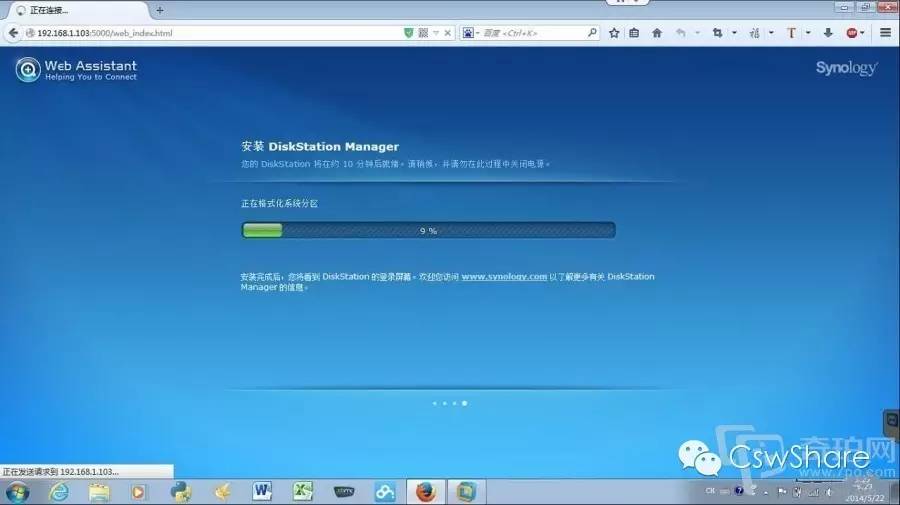Click the QR code icon in address bar
Image resolution: width=900 pixels, height=505 pixels.
click(423, 33)
